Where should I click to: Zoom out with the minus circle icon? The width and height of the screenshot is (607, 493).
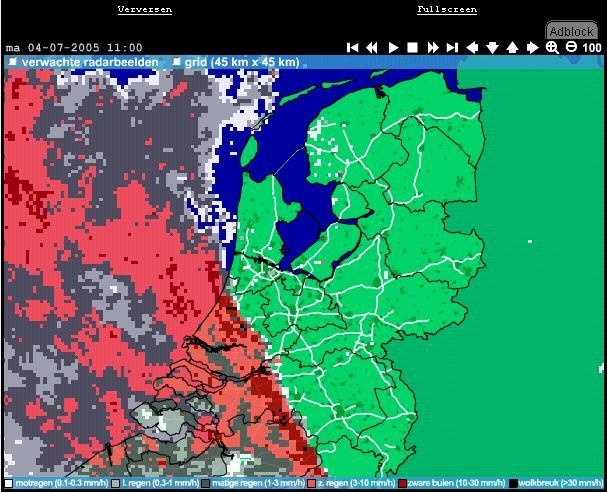[571, 47]
